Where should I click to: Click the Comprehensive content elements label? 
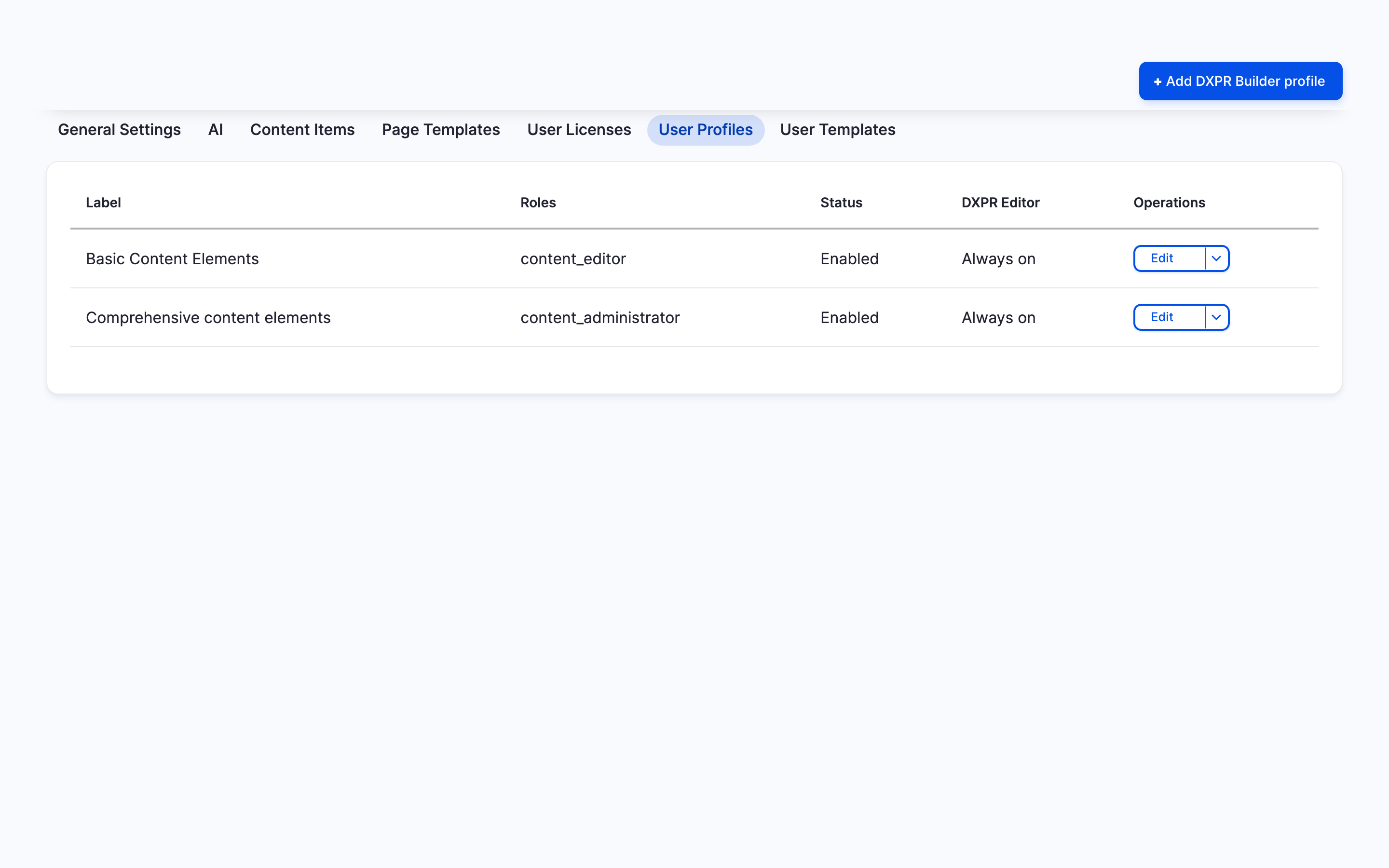coord(208,317)
